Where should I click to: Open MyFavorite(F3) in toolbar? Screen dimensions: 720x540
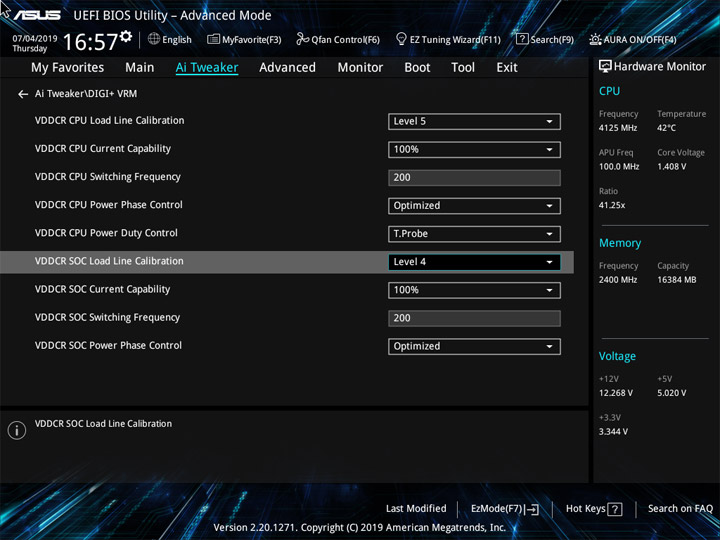click(244, 39)
